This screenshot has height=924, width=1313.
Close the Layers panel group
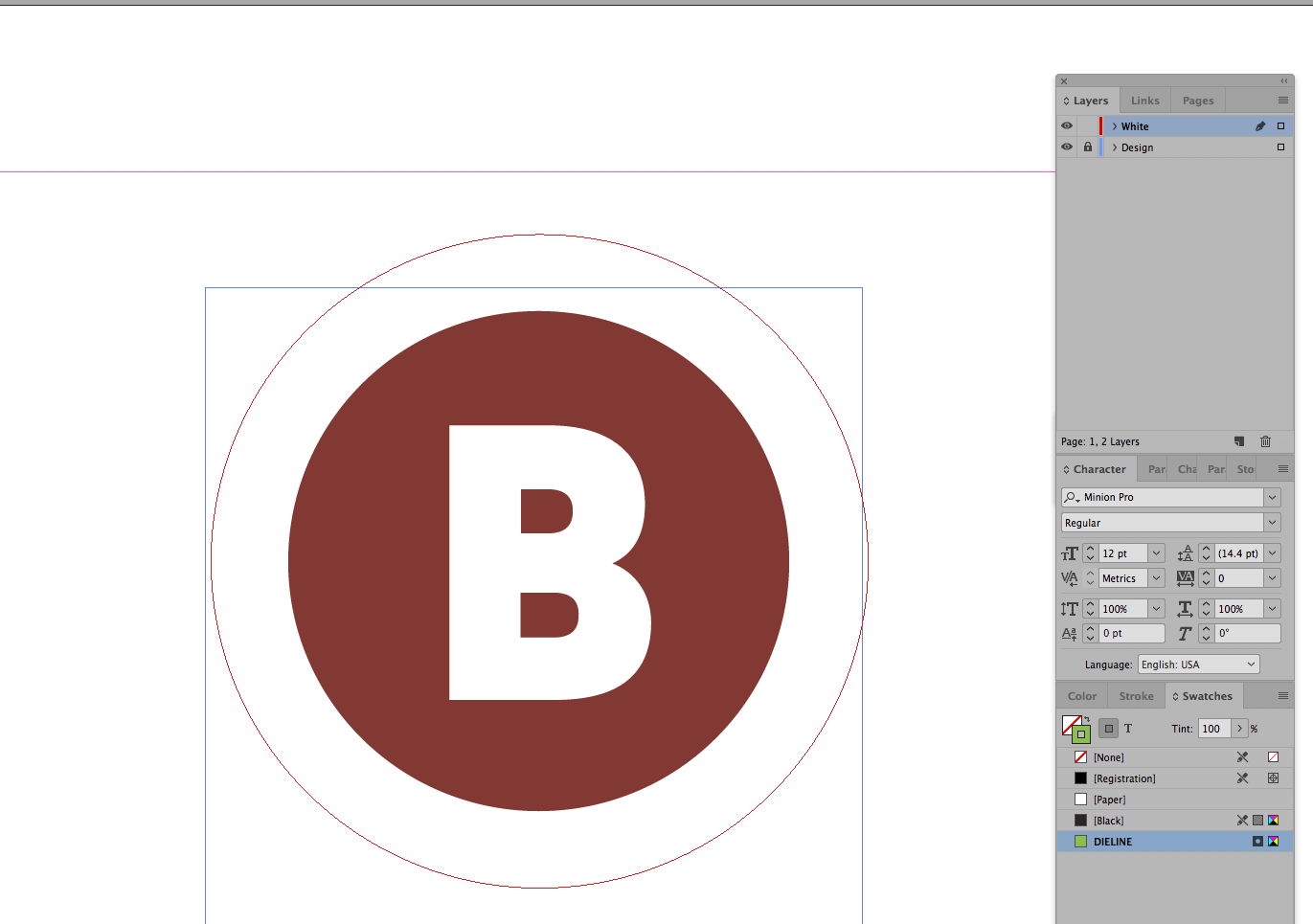click(x=1064, y=81)
